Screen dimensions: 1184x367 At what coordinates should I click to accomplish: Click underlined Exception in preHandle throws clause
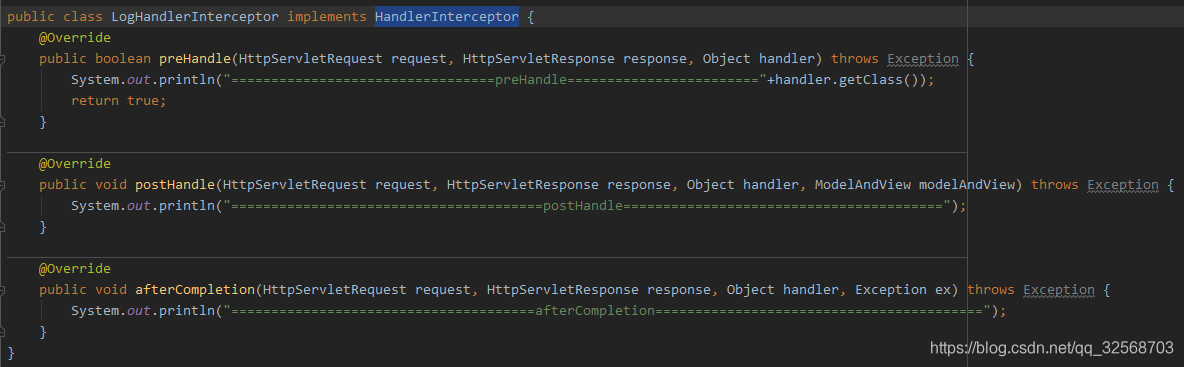pos(923,59)
